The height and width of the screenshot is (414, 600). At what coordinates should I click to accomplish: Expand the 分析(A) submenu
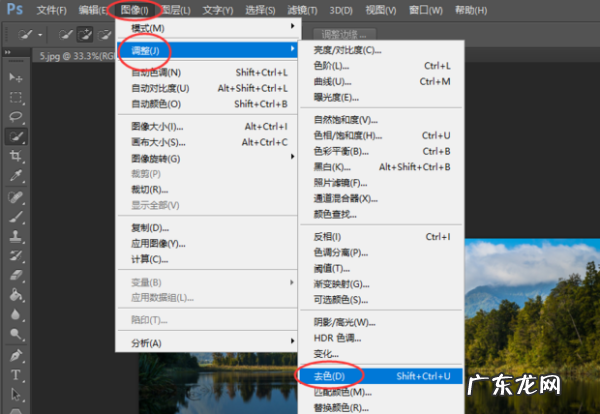point(207,343)
